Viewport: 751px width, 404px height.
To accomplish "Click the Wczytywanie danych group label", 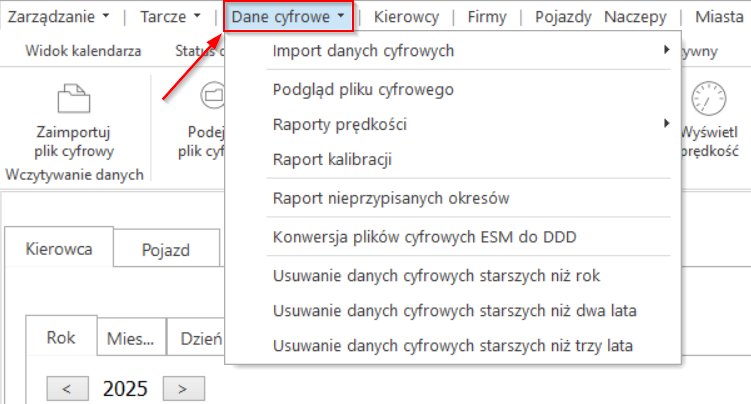I will [75, 174].
